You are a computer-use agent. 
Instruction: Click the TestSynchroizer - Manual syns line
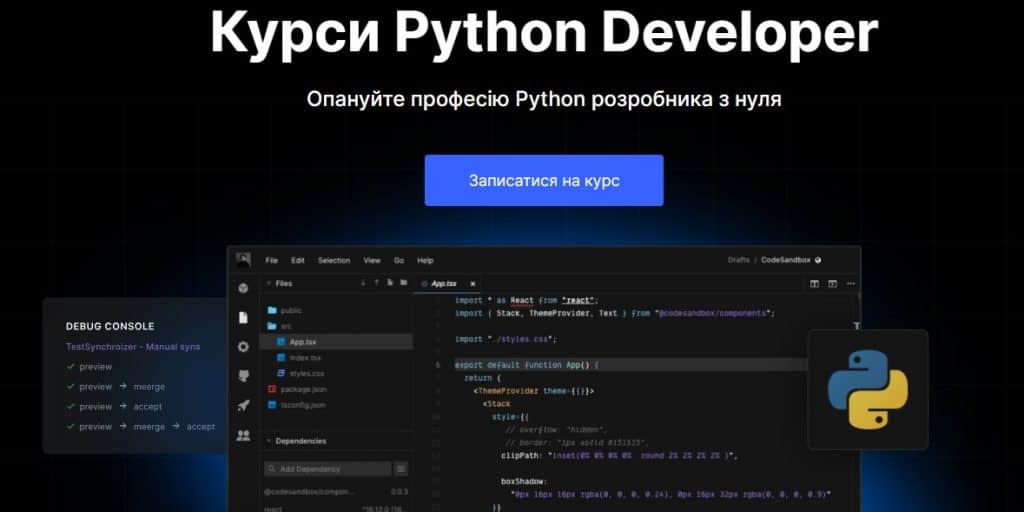[133, 347]
